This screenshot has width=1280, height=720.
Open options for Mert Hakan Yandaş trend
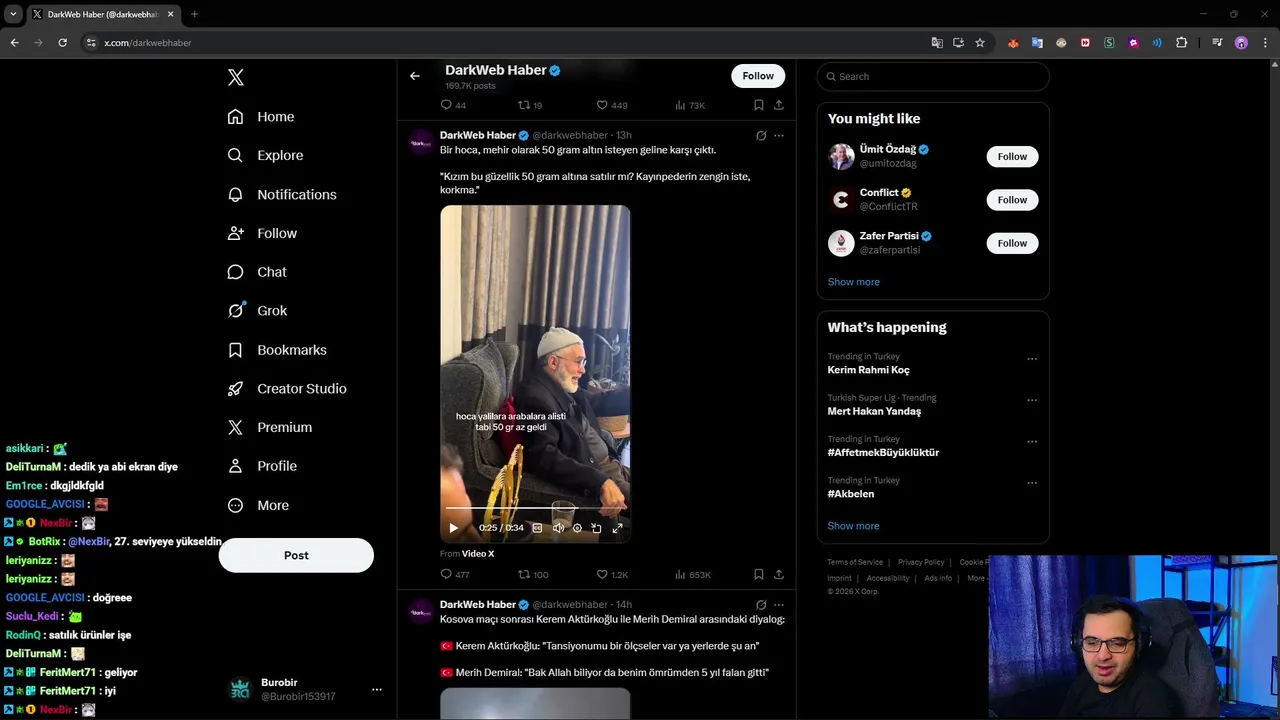pyautogui.click(x=1032, y=400)
